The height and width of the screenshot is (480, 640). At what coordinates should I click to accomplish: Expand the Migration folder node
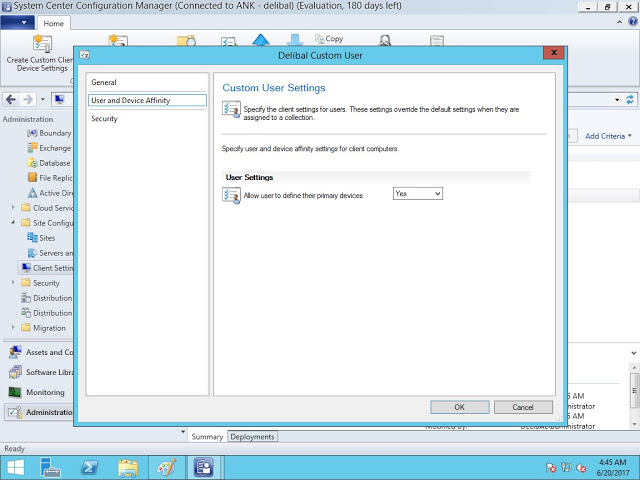click(13, 328)
